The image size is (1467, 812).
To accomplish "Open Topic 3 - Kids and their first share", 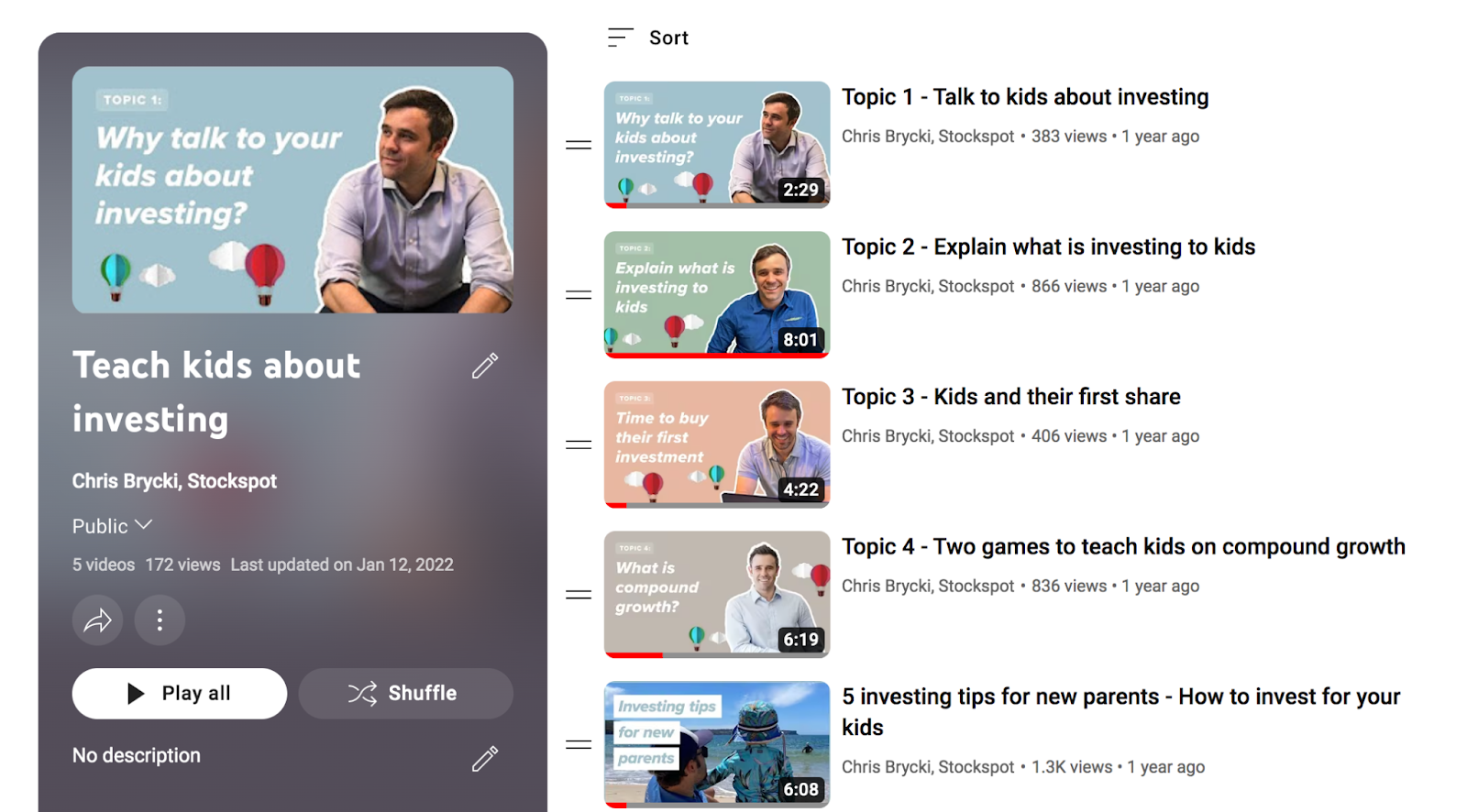I will 1011,397.
